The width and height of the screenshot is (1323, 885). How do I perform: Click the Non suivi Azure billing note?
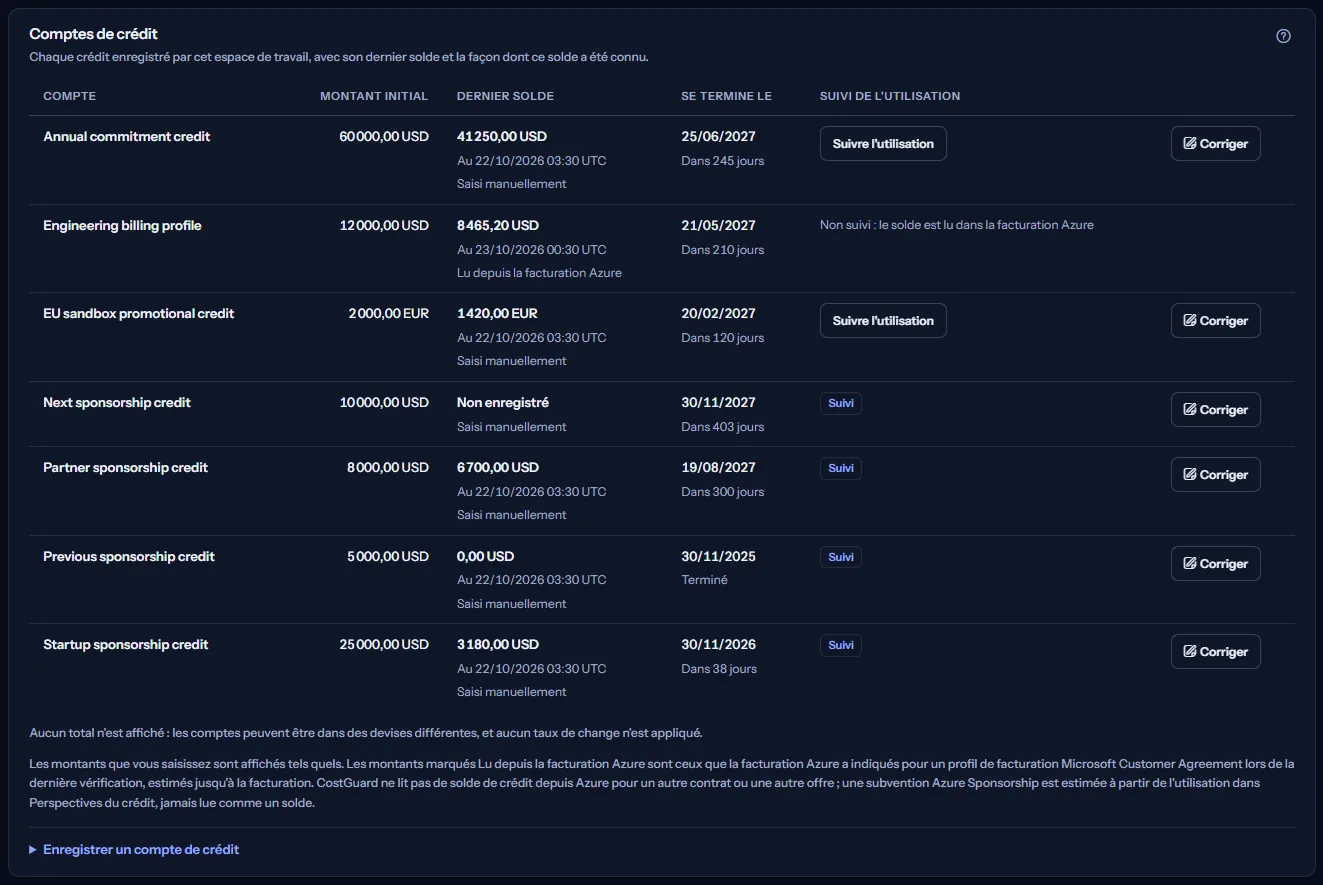click(x=957, y=225)
